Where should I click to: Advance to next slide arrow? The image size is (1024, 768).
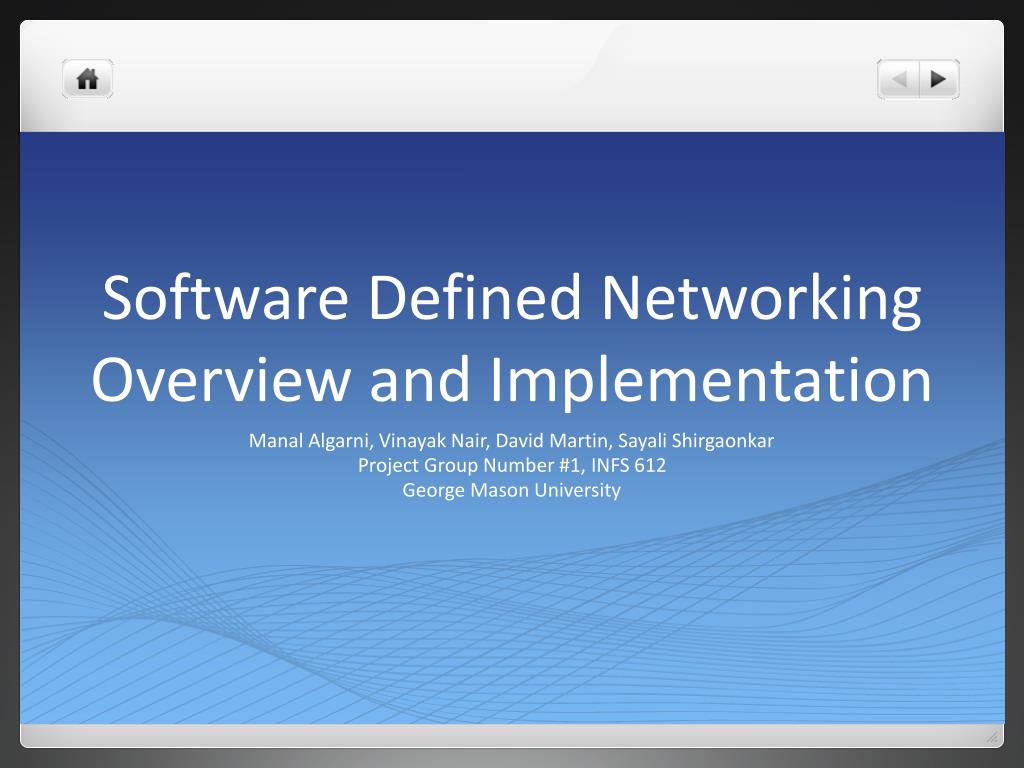coord(939,79)
